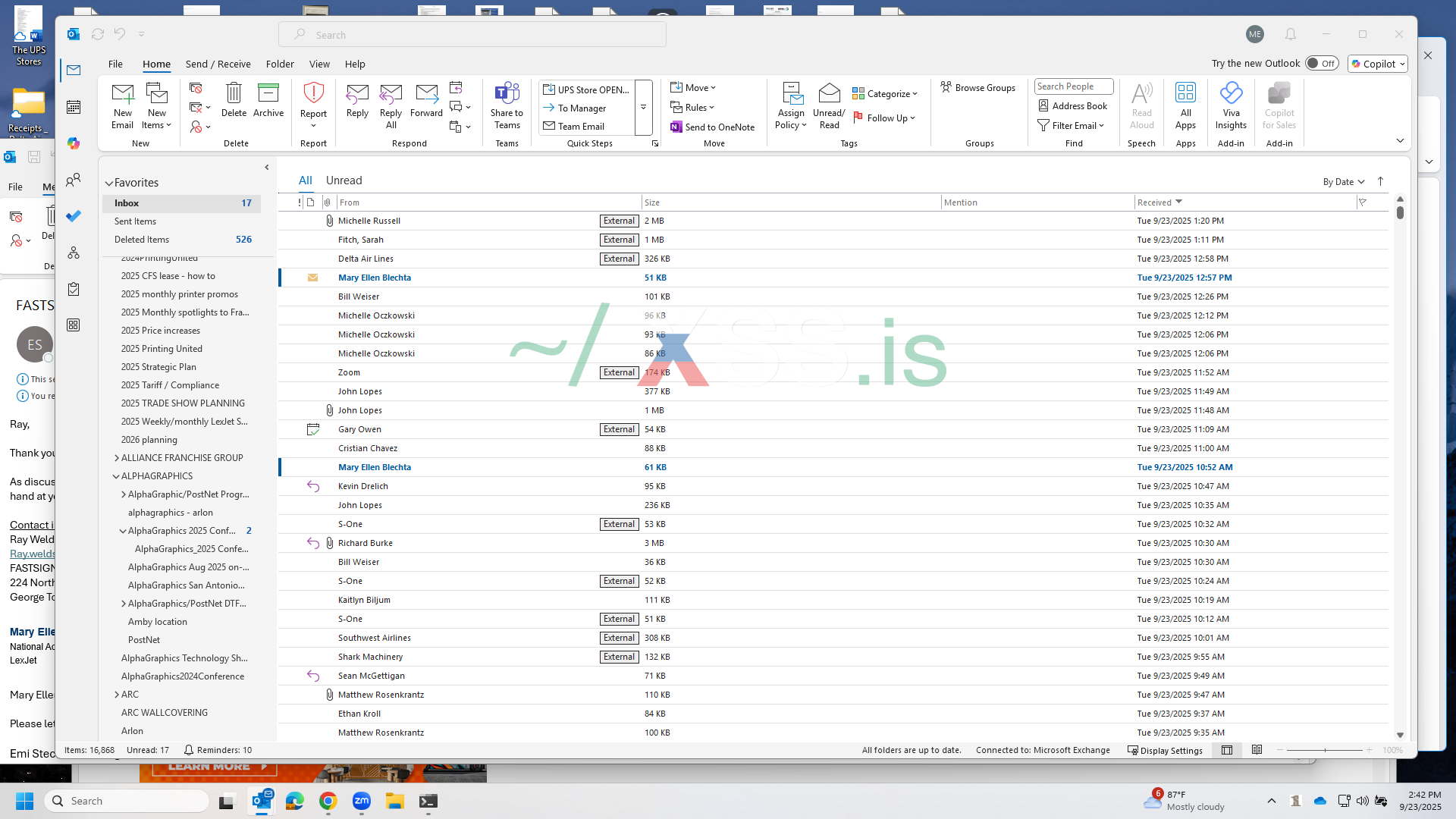Open the Folder ribbon tab
The image size is (1456, 819).
280,64
